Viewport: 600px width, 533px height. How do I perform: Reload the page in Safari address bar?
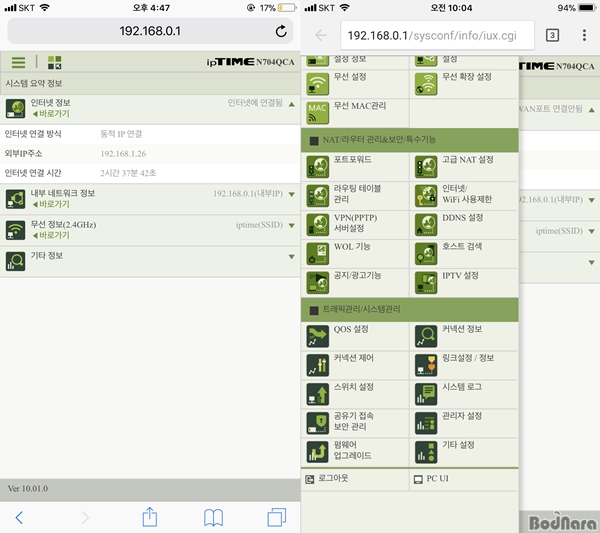click(x=281, y=31)
